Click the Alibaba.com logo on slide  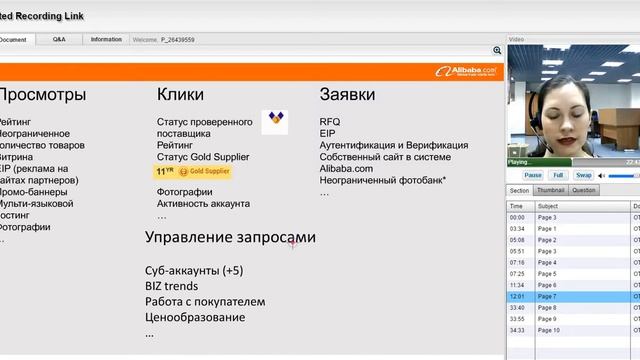click(466, 71)
